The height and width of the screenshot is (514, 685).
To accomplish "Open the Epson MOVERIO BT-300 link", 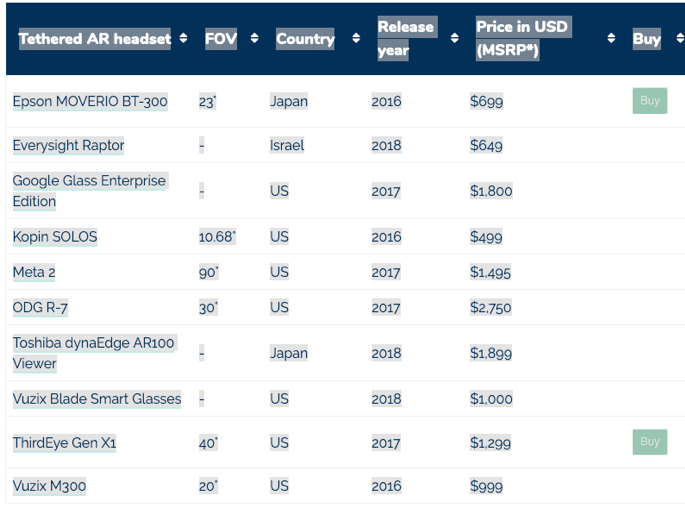I will pos(90,101).
